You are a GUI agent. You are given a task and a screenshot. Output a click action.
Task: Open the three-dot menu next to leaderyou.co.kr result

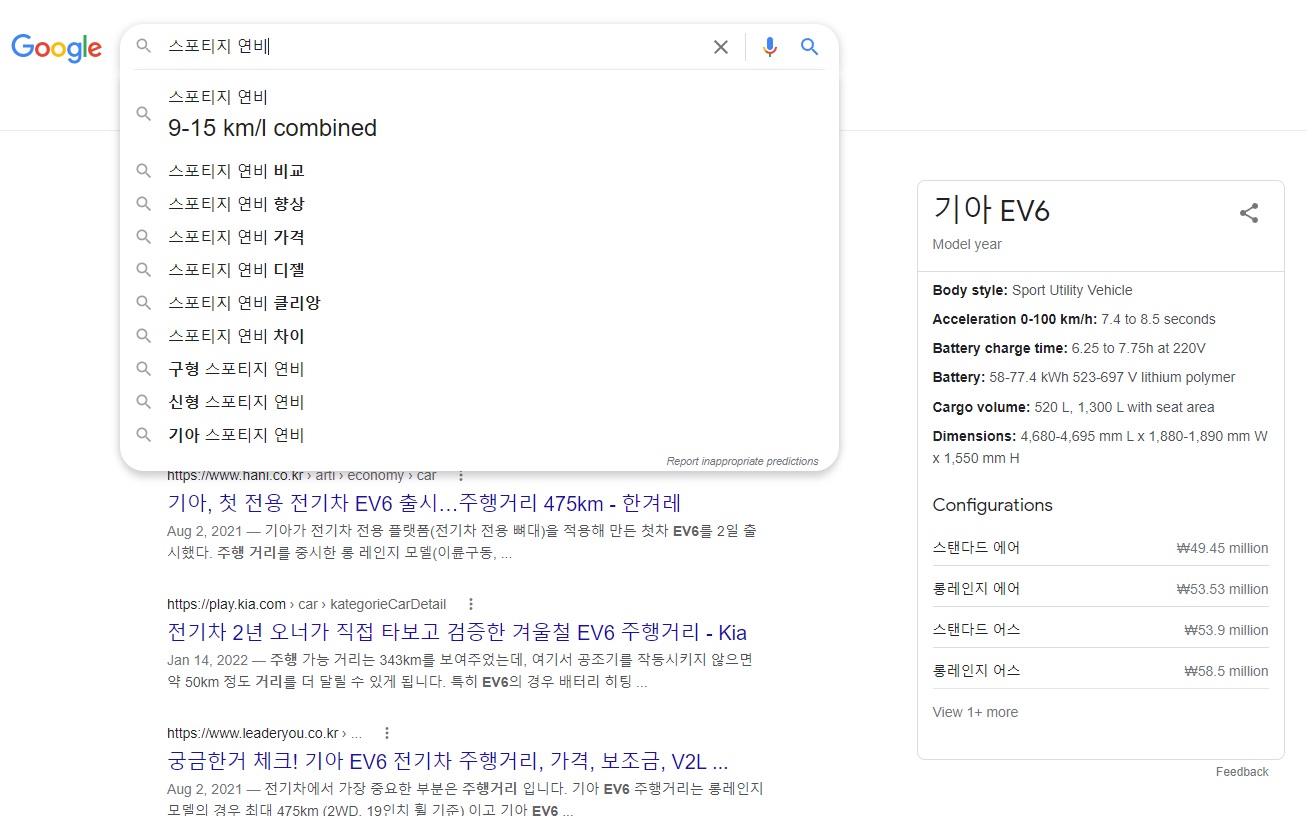coord(386,732)
